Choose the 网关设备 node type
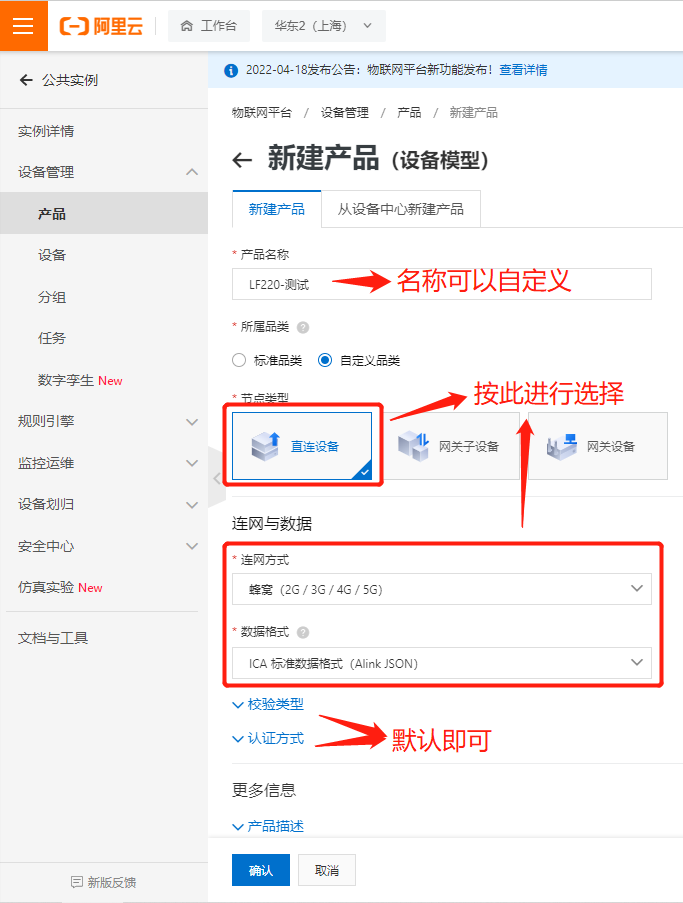The width and height of the screenshot is (683, 903). 598,446
